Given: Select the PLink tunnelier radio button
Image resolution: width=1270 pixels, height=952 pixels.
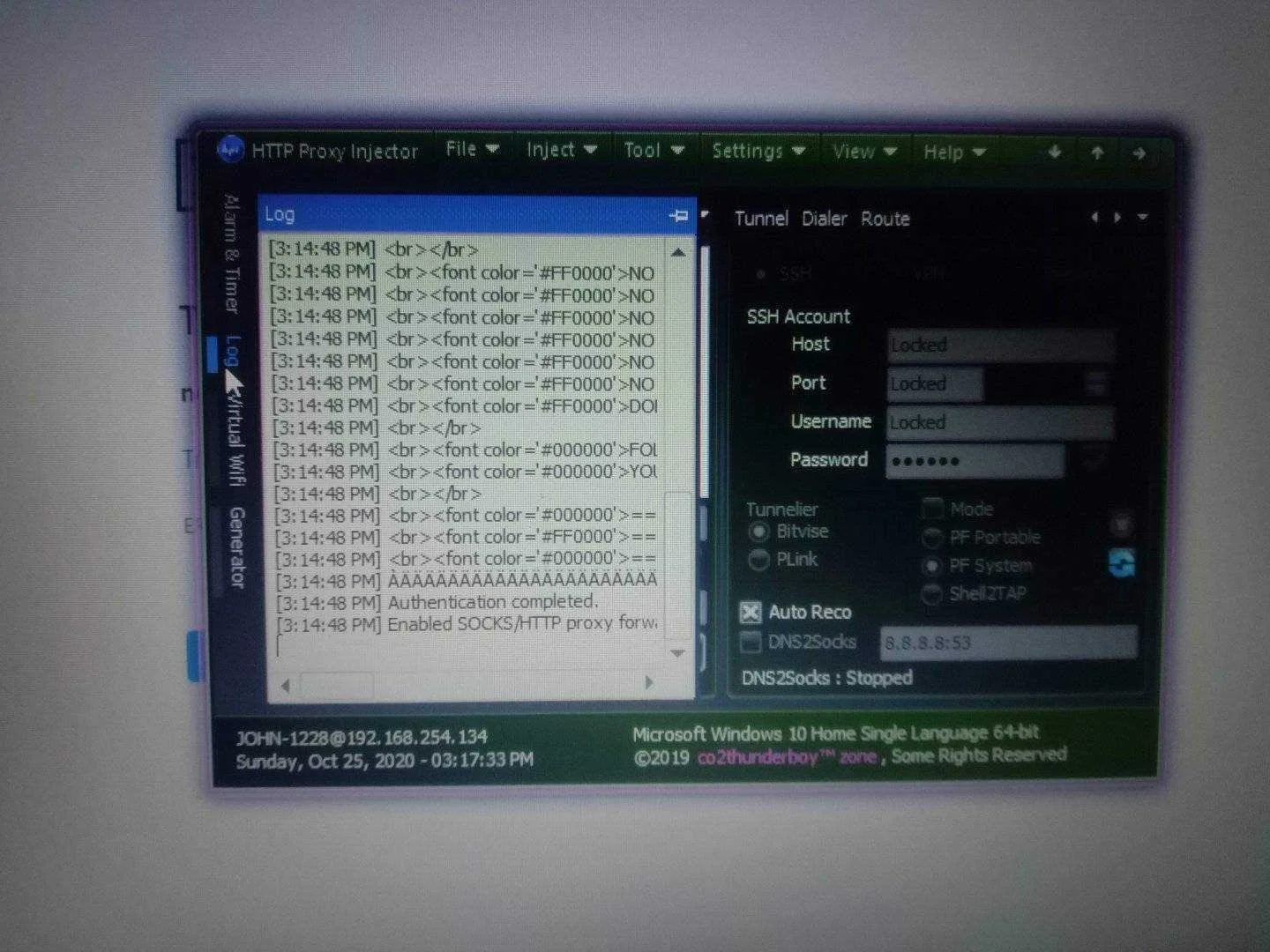Looking at the screenshot, I should 758,560.
